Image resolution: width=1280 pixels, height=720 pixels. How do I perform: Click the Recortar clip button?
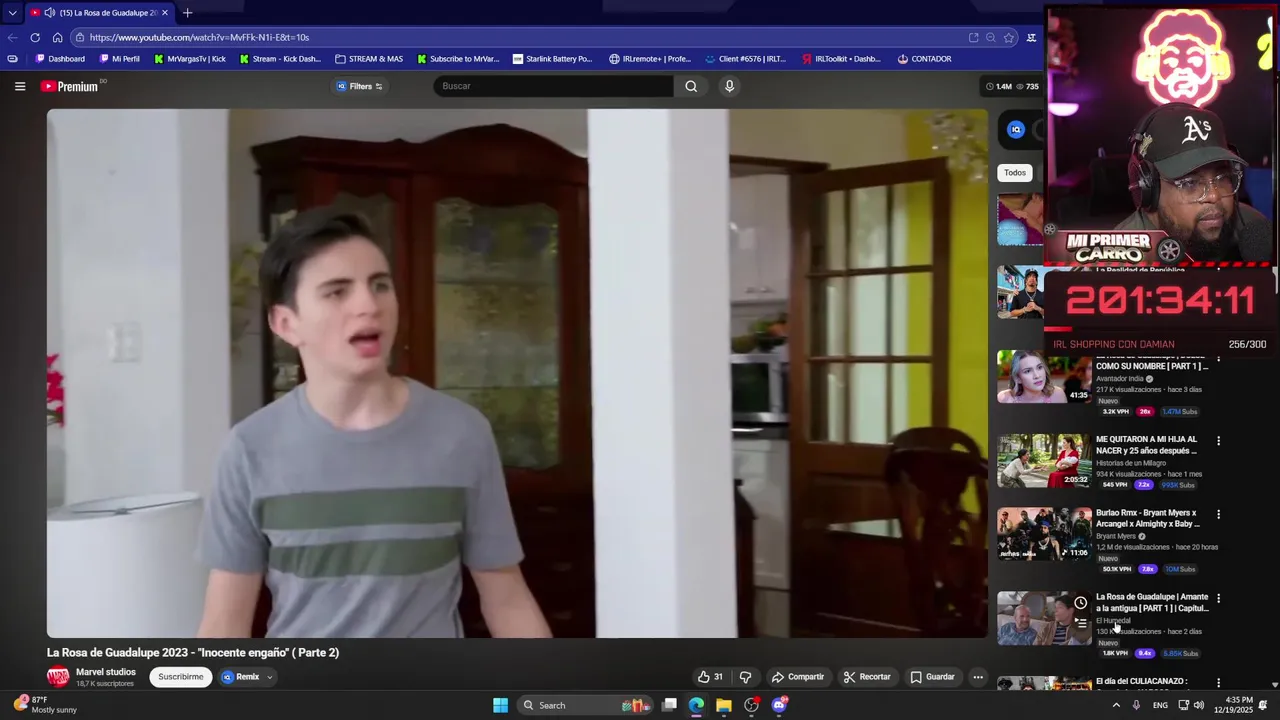867,677
